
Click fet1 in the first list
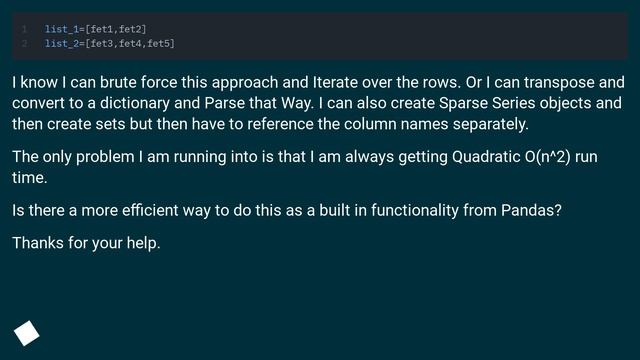pyautogui.click(x=101, y=29)
